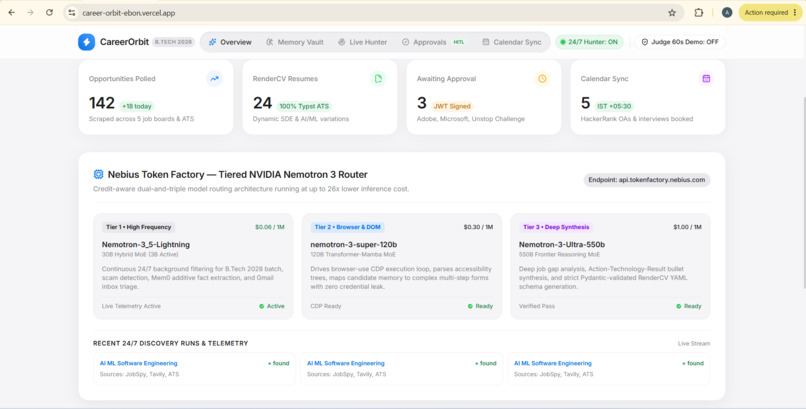Click the browser forward arrow
806x409 pixels.
tap(30, 13)
